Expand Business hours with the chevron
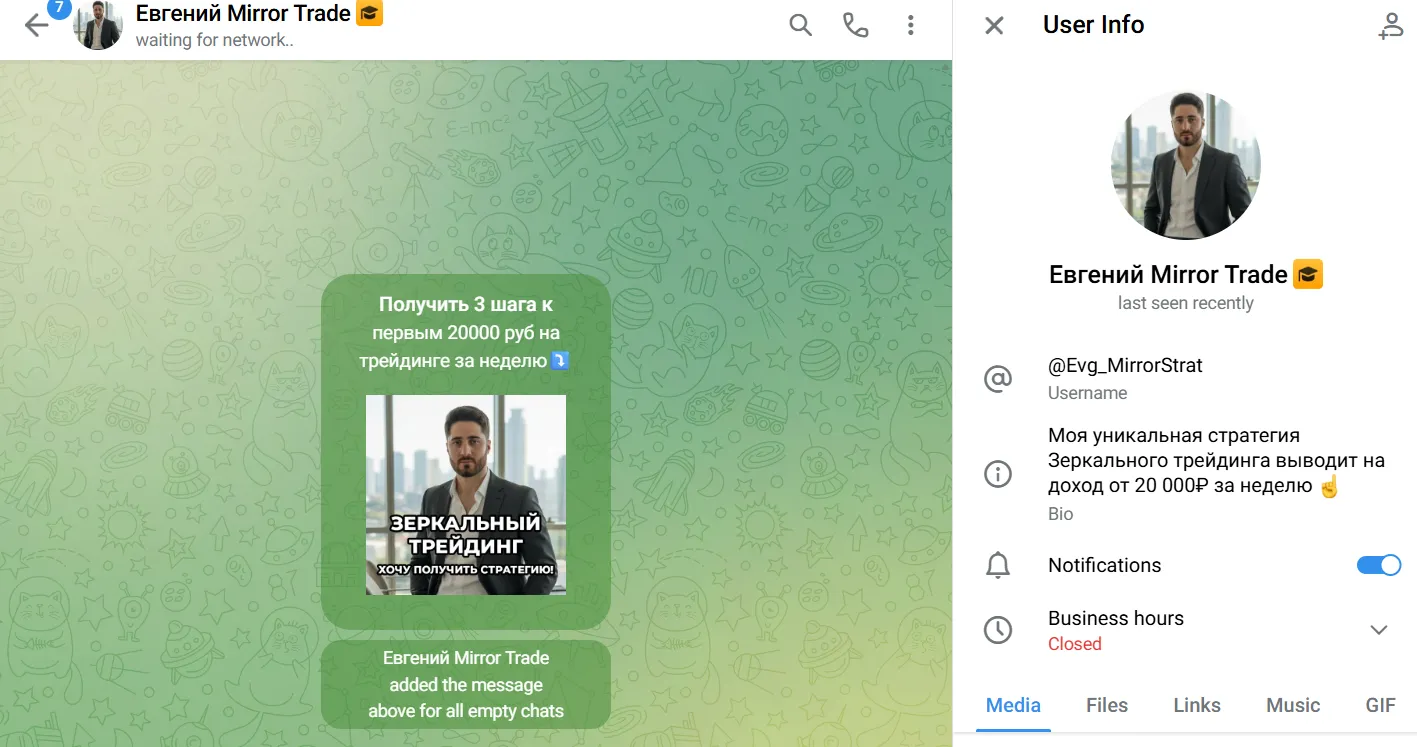The image size is (1417, 747). (x=1379, y=630)
